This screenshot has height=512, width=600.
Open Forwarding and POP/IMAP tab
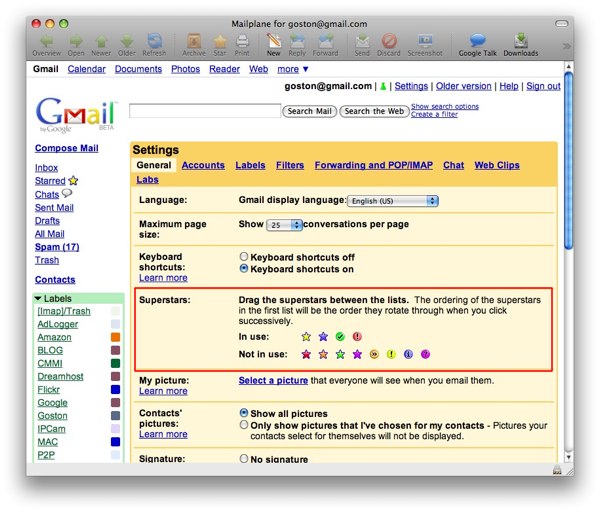point(374,165)
